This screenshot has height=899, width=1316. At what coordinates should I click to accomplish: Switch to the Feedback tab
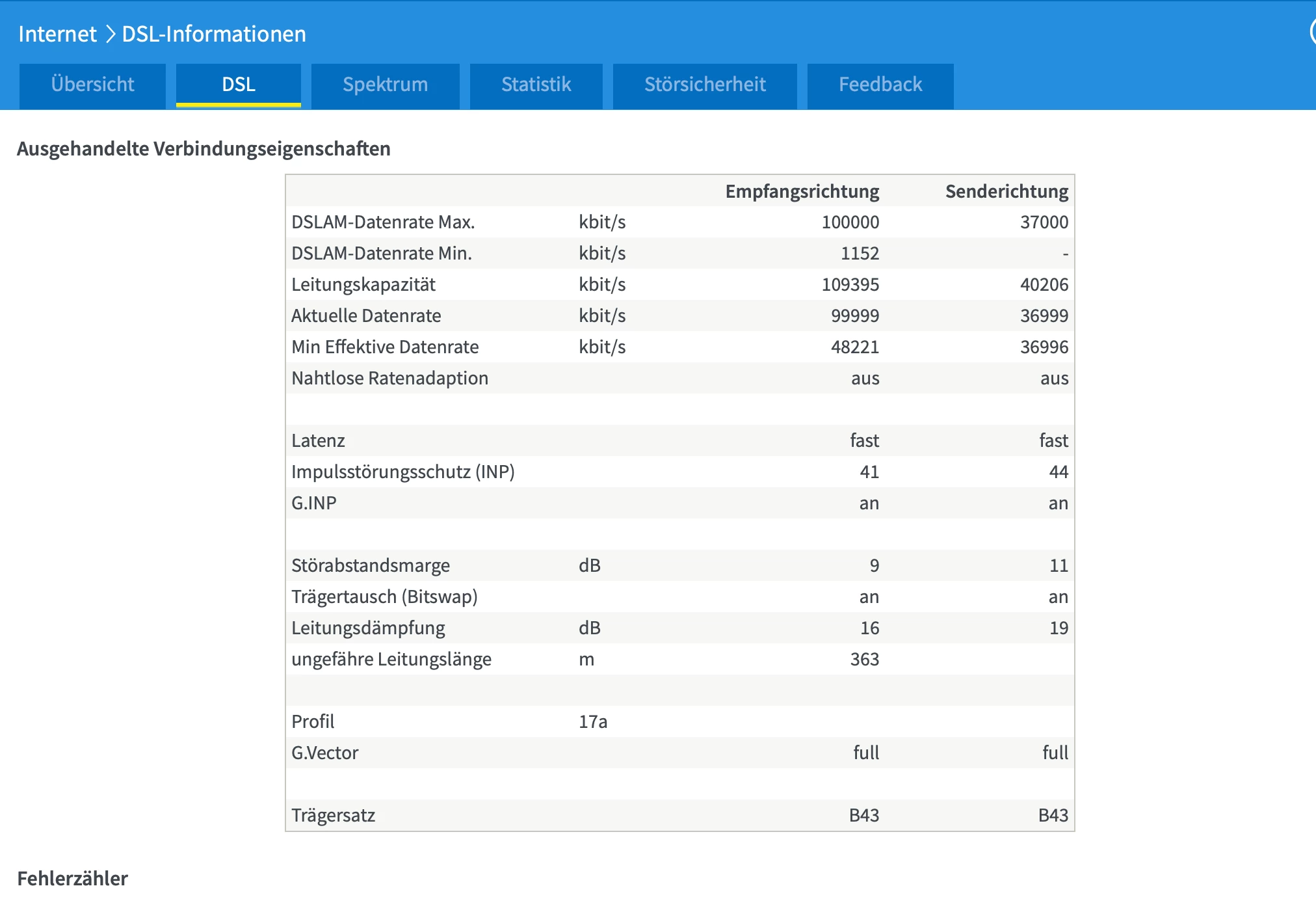pos(880,85)
